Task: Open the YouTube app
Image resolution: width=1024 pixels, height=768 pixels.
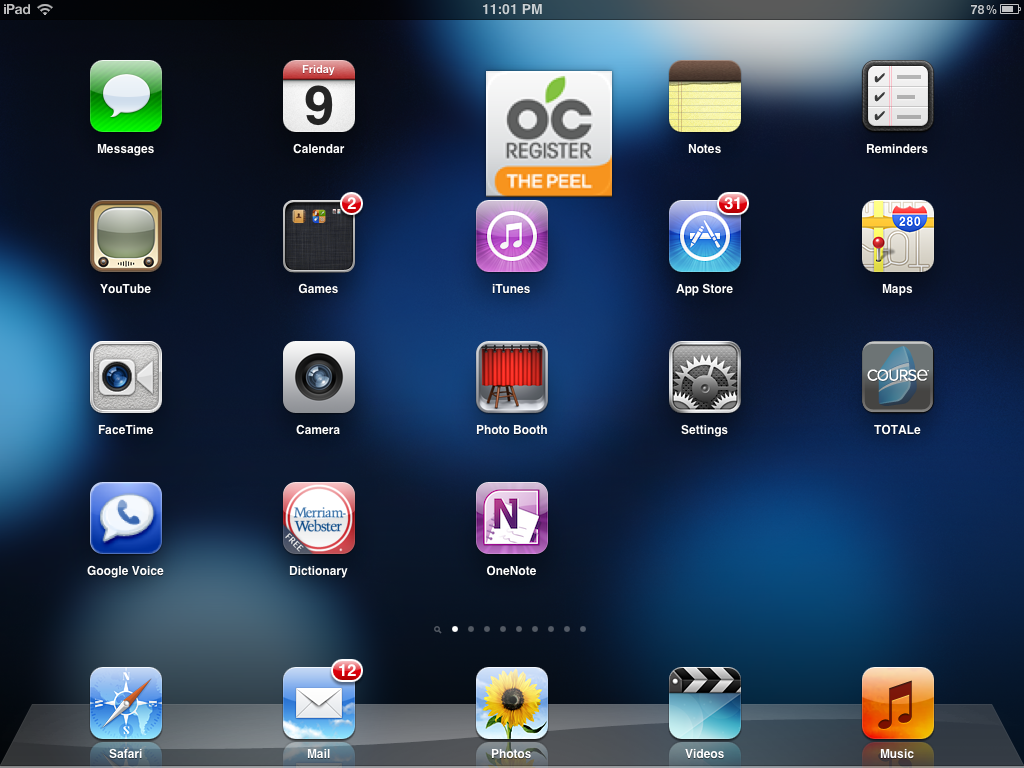Action: 125,236
